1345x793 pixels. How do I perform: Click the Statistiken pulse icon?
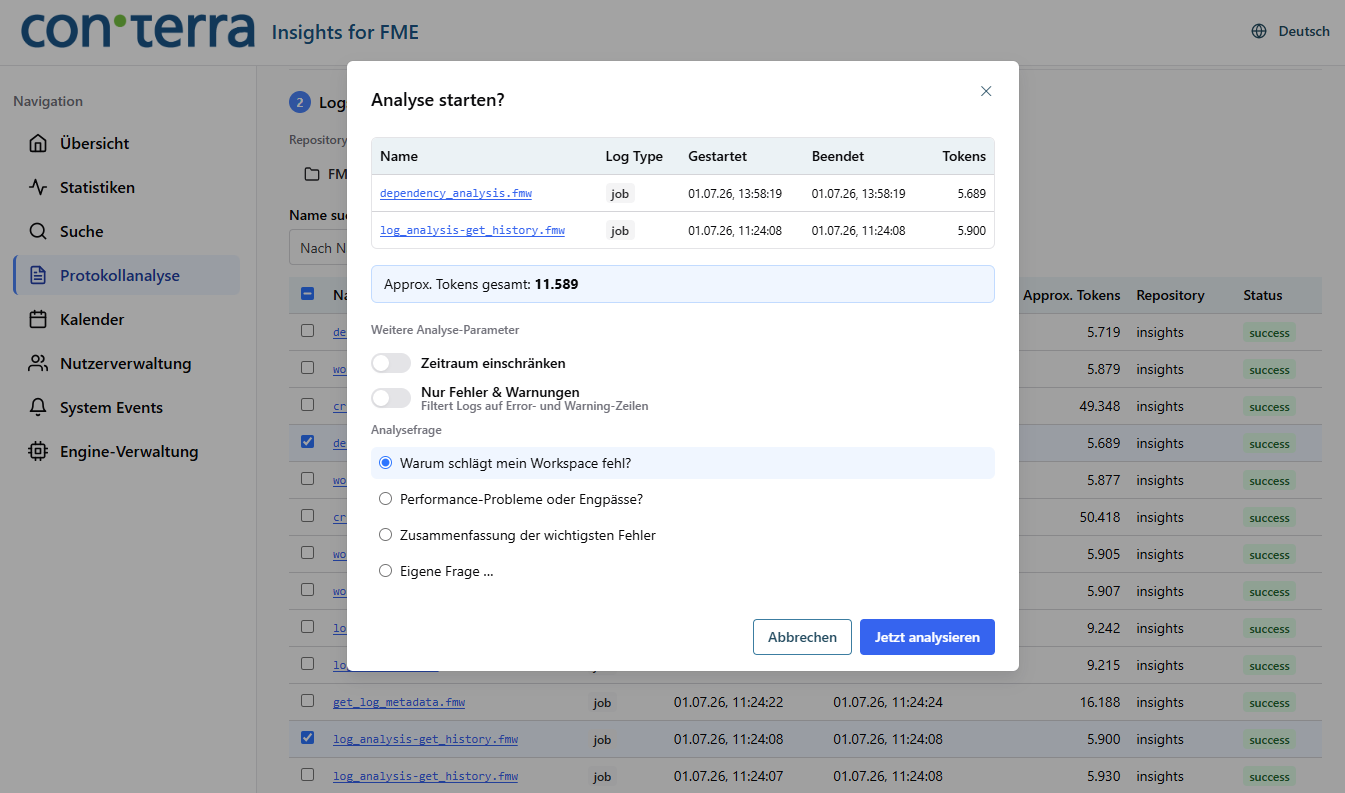coord(38,187)
